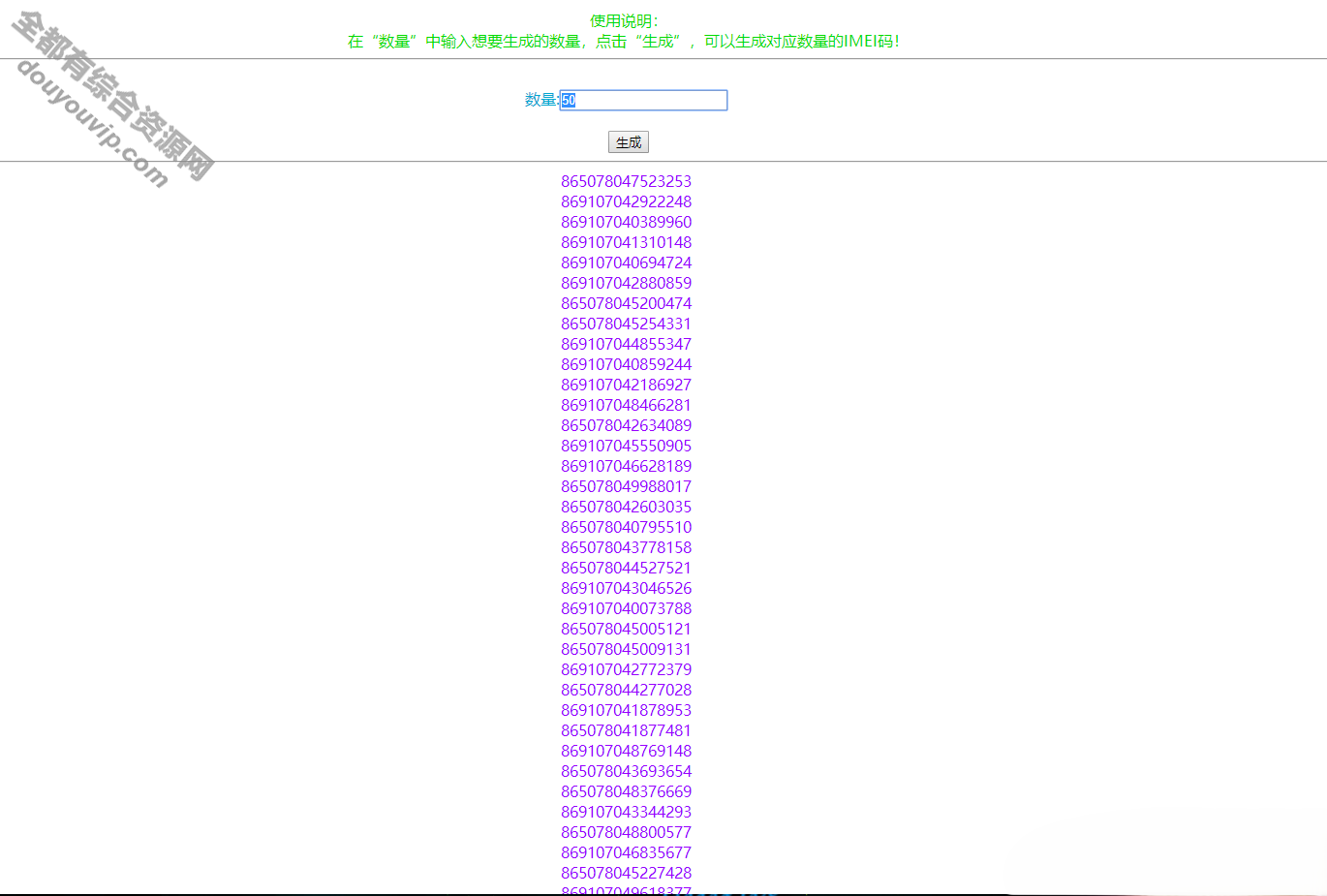The height and width of the screenshot is (896, 1327).
Task: Select IMEI 865078047523253
Action: click(627, 181)
